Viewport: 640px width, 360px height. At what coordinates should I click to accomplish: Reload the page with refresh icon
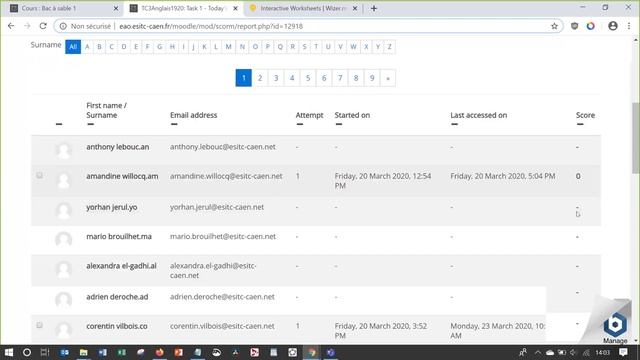point(43,26)
